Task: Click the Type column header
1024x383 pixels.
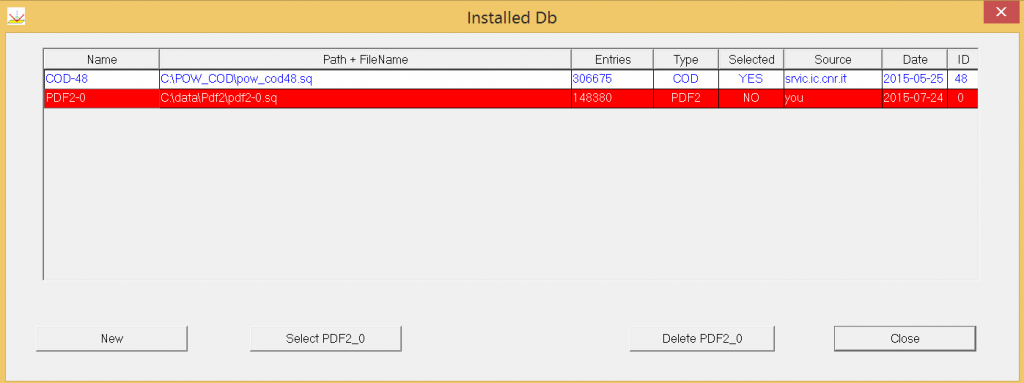Action: [x=686, y=59]
